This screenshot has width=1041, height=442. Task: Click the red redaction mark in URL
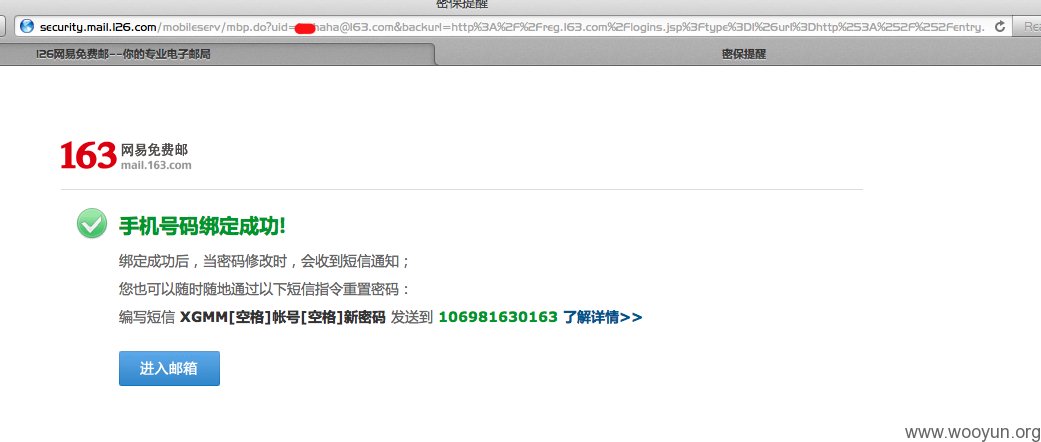[305, 27]
